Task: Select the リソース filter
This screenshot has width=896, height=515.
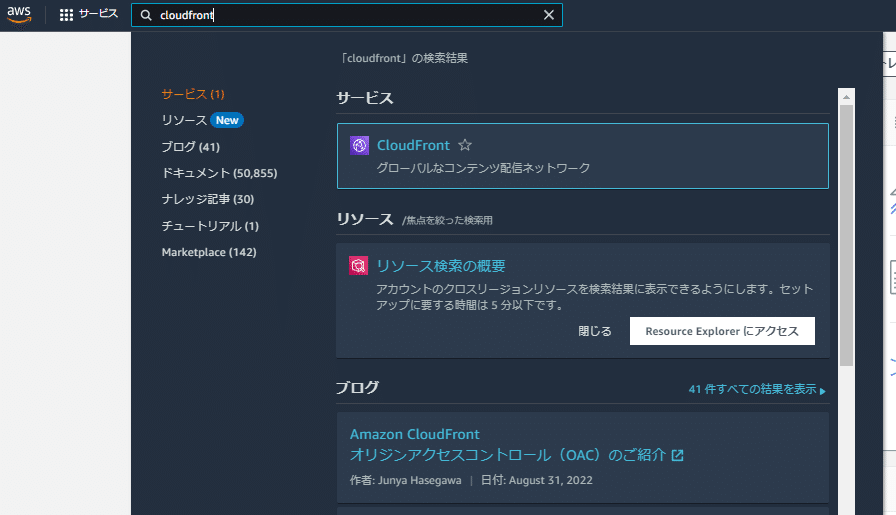Action: click(x=184, y=120)
